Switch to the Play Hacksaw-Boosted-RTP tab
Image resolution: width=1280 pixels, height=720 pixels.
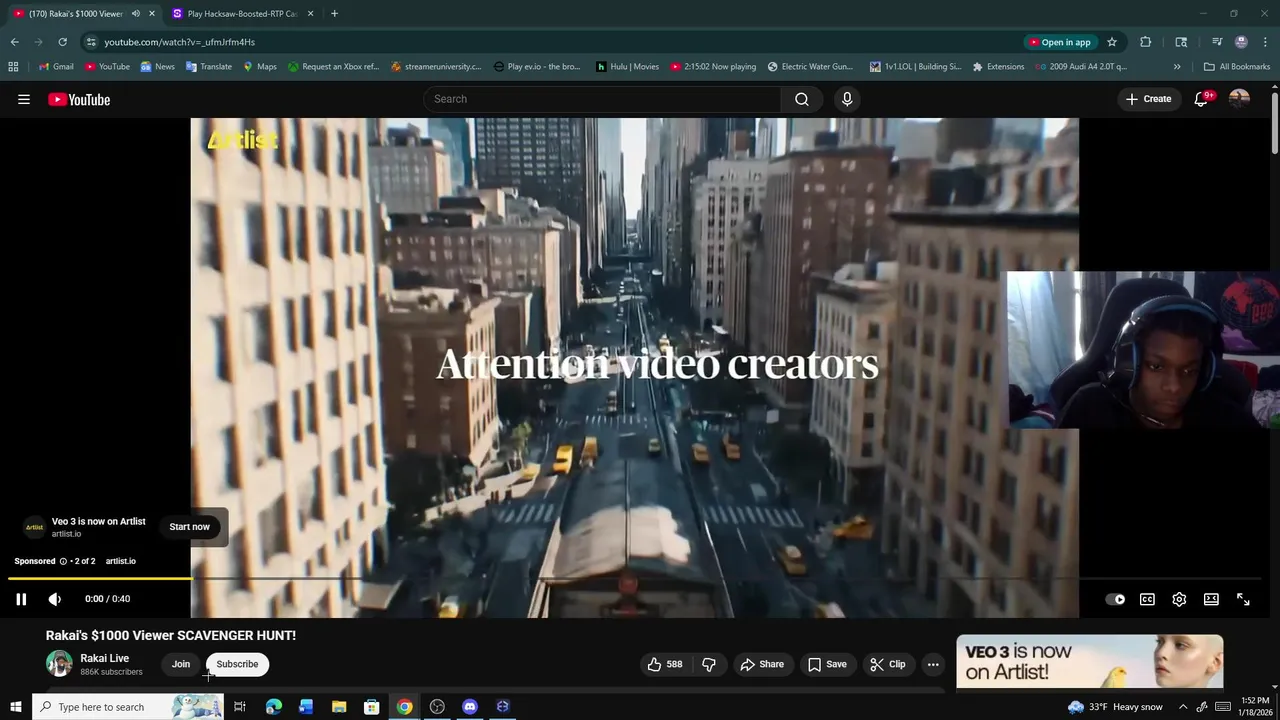click(242, 14)
